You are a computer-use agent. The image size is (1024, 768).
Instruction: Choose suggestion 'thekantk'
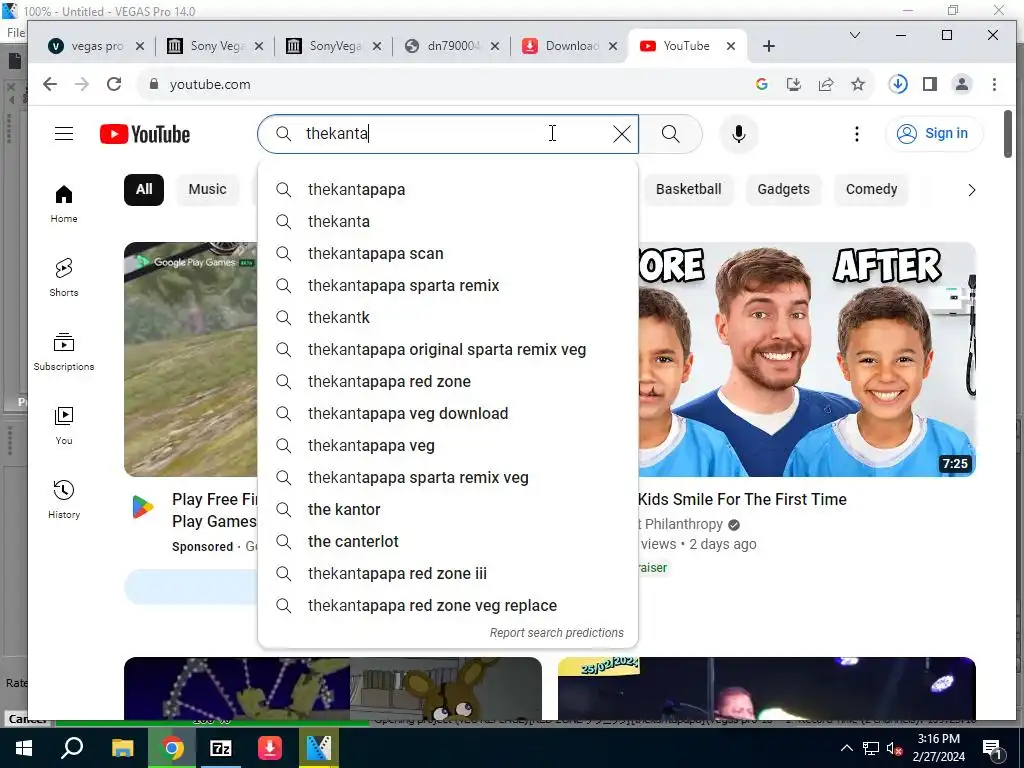click(x=448, y=317)
